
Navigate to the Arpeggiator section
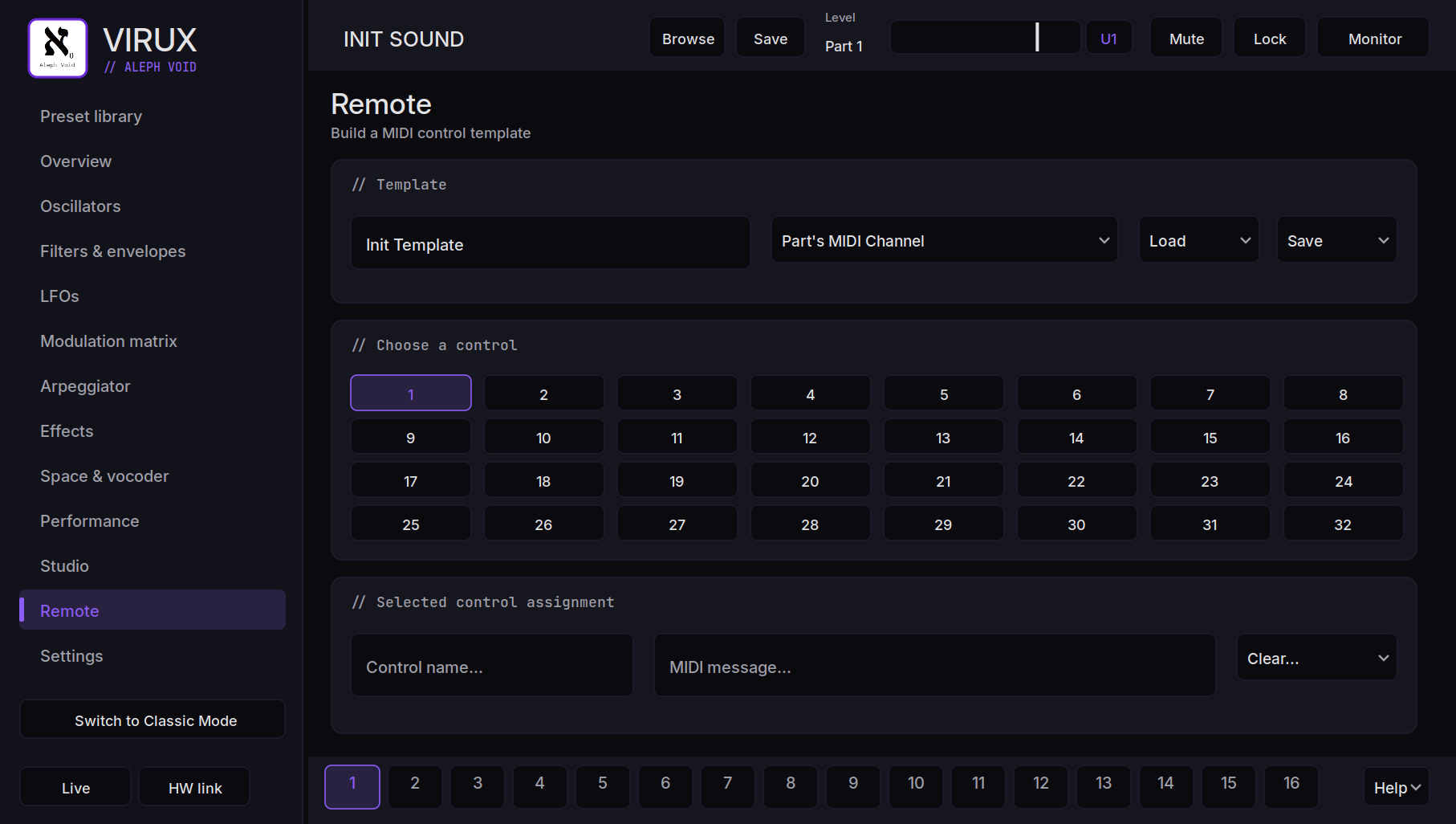[153, 386]
